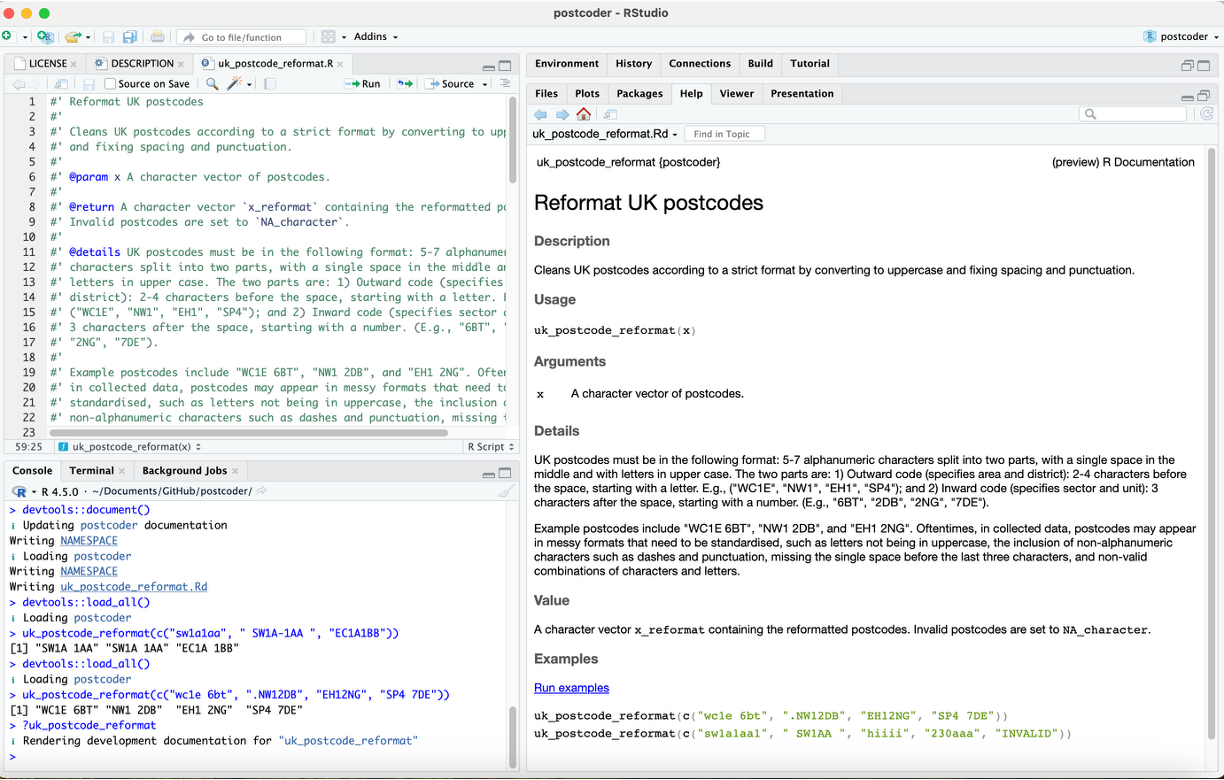
Task: Switch to the DESCRIPTION tab
Action: coord(142,64)
